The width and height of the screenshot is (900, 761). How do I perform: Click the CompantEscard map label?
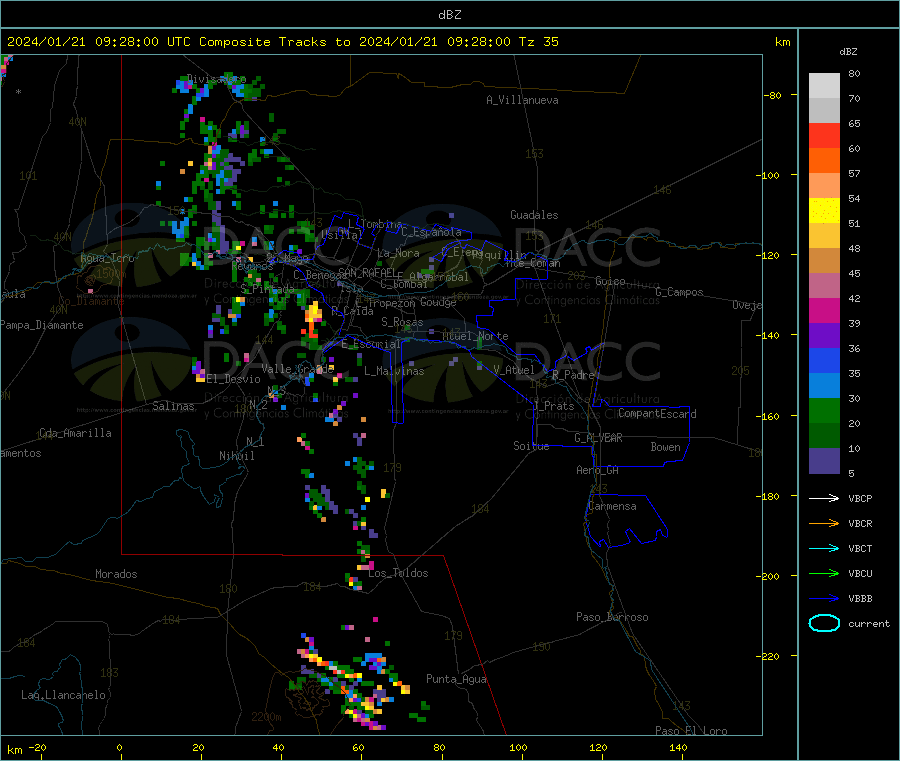pyautogui.click(x=657, y=414)
